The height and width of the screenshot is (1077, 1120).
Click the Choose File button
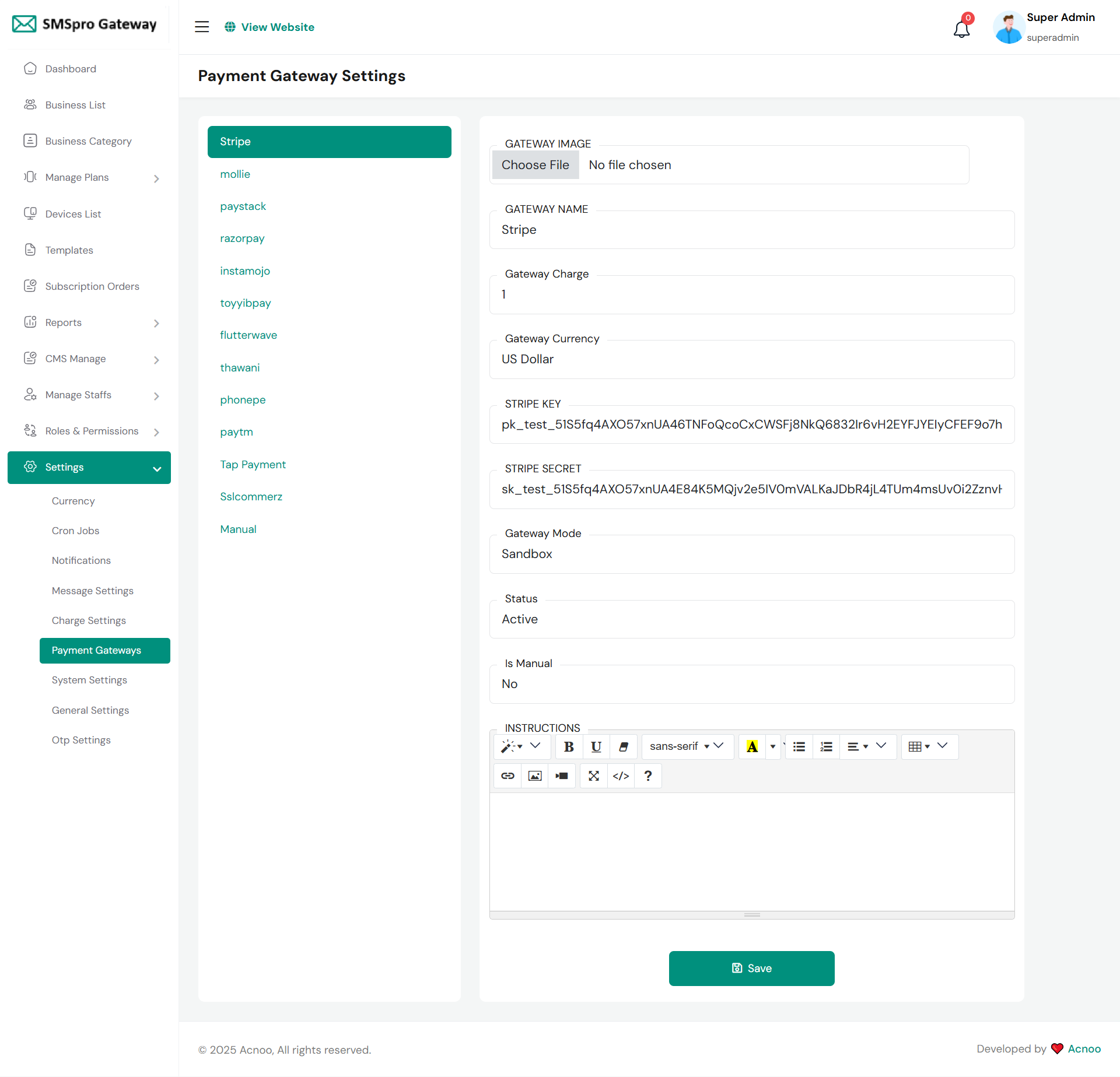point(535,165)
